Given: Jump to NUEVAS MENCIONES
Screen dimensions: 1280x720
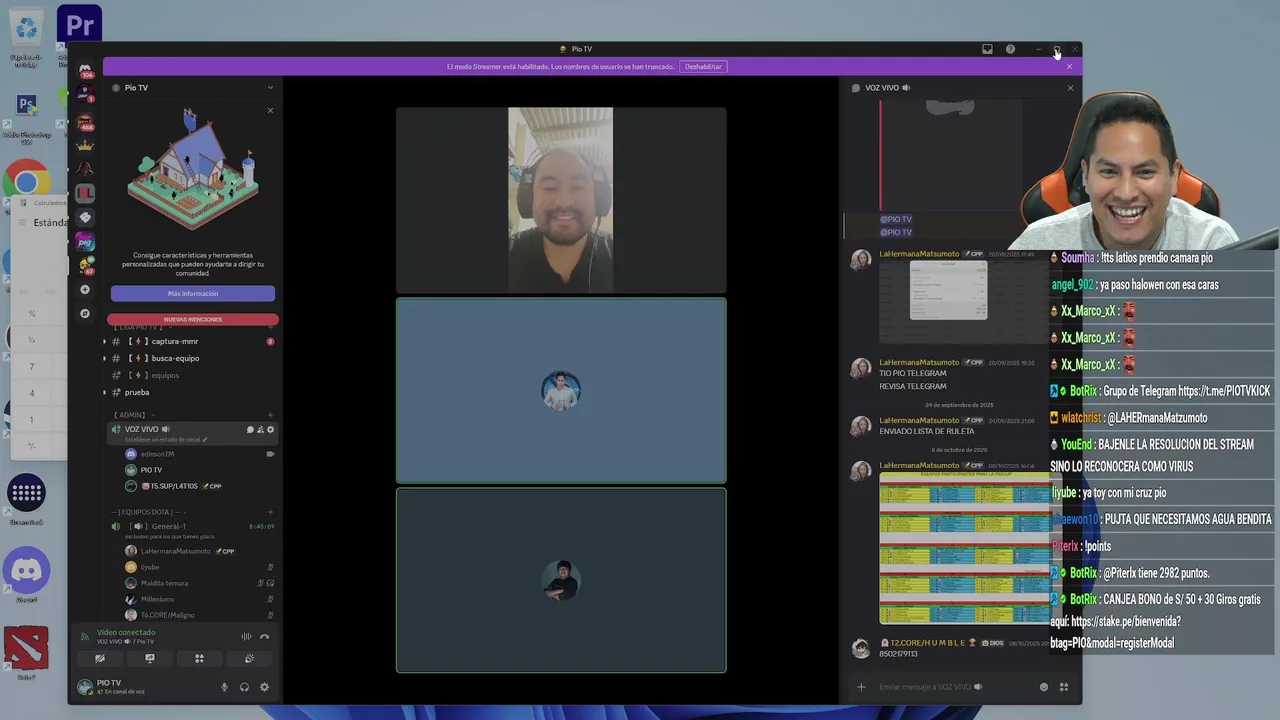Looking at the screenshot, I should coord(192,319).
